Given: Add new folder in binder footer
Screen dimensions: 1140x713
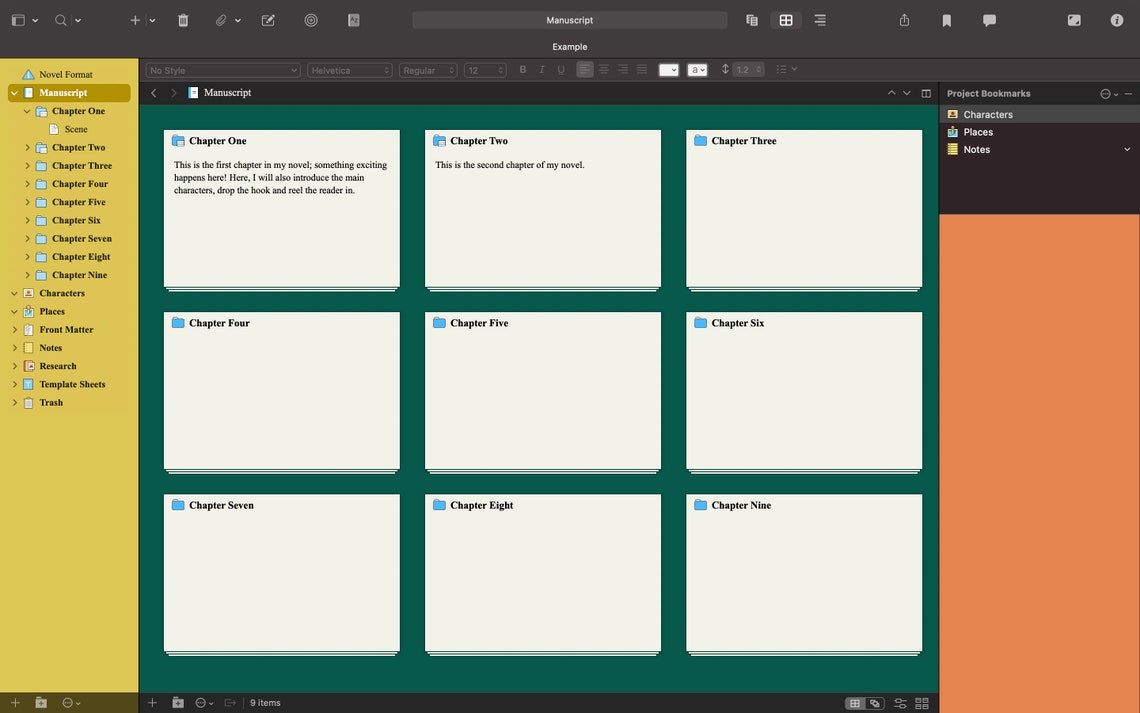Looking at the screenshot, I should click(x=41, y=703).
